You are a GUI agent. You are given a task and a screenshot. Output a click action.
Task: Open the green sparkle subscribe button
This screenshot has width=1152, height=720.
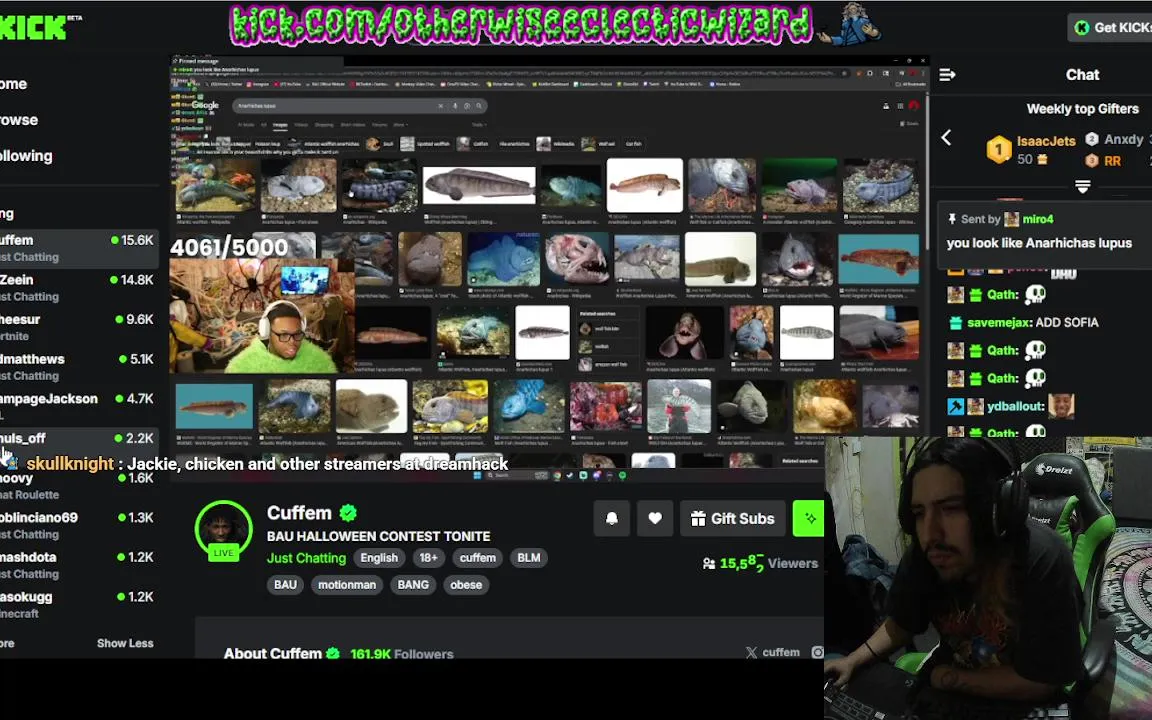click(809, 519)
